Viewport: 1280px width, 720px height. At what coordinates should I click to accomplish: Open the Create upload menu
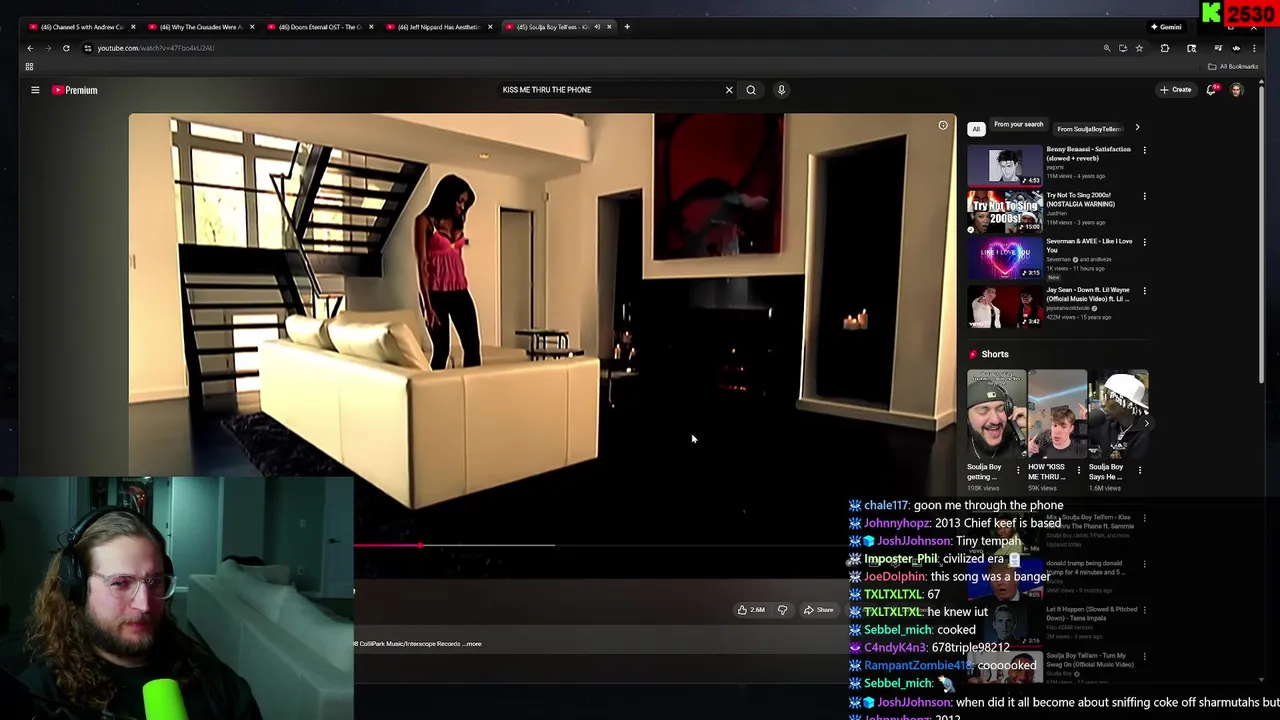[1176, 90]
